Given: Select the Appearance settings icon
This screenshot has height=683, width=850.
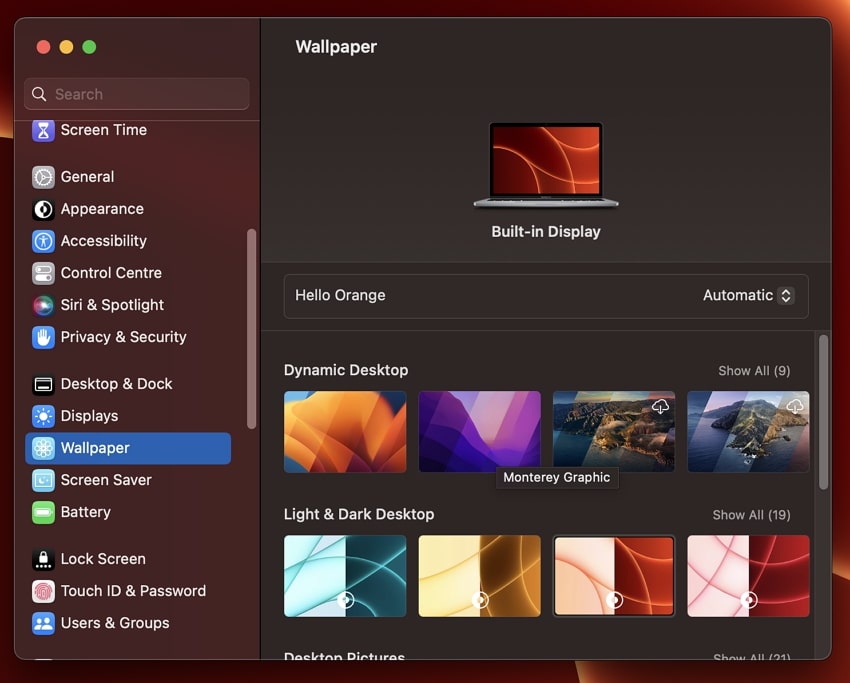Looking at the screenshot, I should pyautogui.click(x=100, y=209).
